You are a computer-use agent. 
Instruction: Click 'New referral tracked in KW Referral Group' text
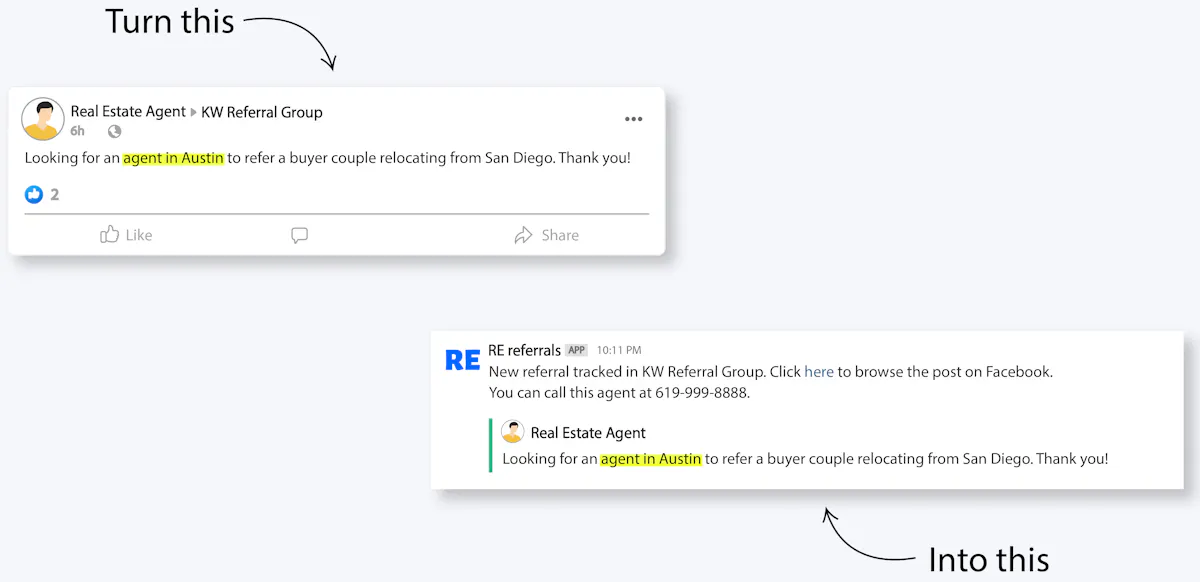click(627, 371)
